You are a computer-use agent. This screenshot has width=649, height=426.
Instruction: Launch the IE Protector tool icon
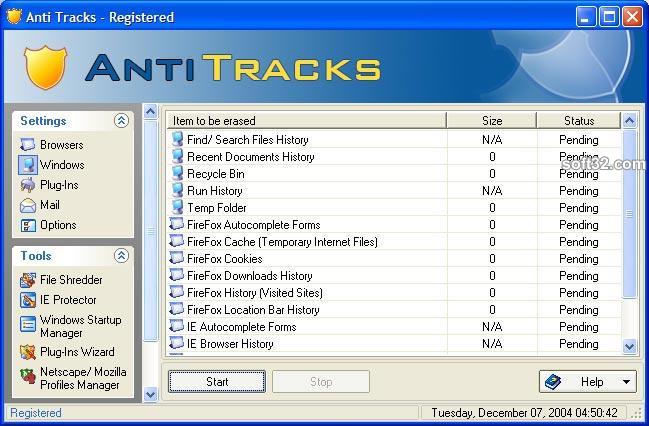click(x=28, y=300)
